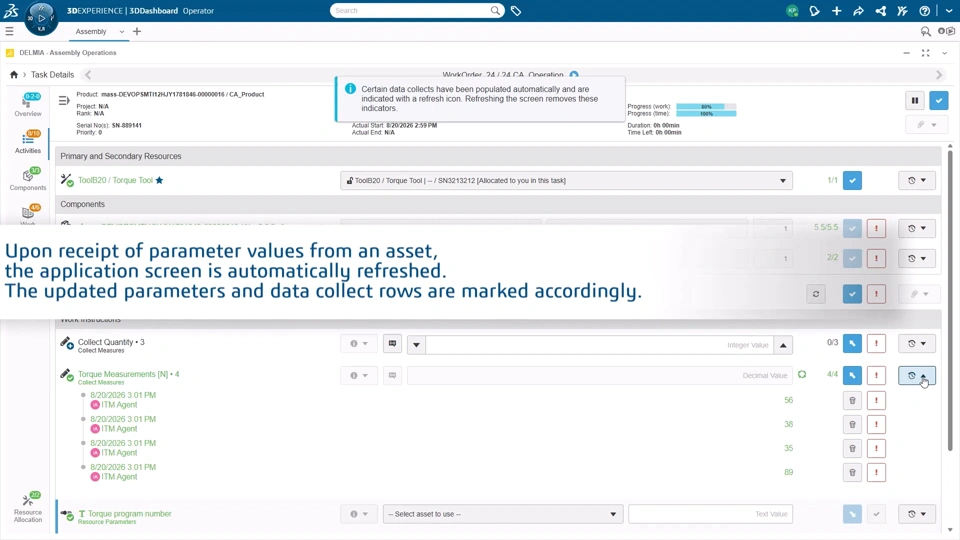Viewport: 960px width, 540px height.
Task: Open Torque program number link
Action: (129, 514)
